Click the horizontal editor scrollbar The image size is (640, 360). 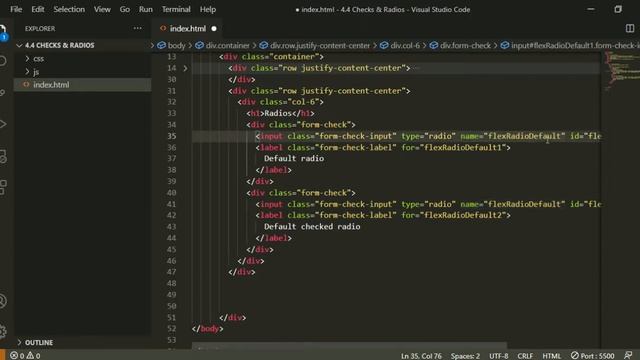tap(349, 346)
